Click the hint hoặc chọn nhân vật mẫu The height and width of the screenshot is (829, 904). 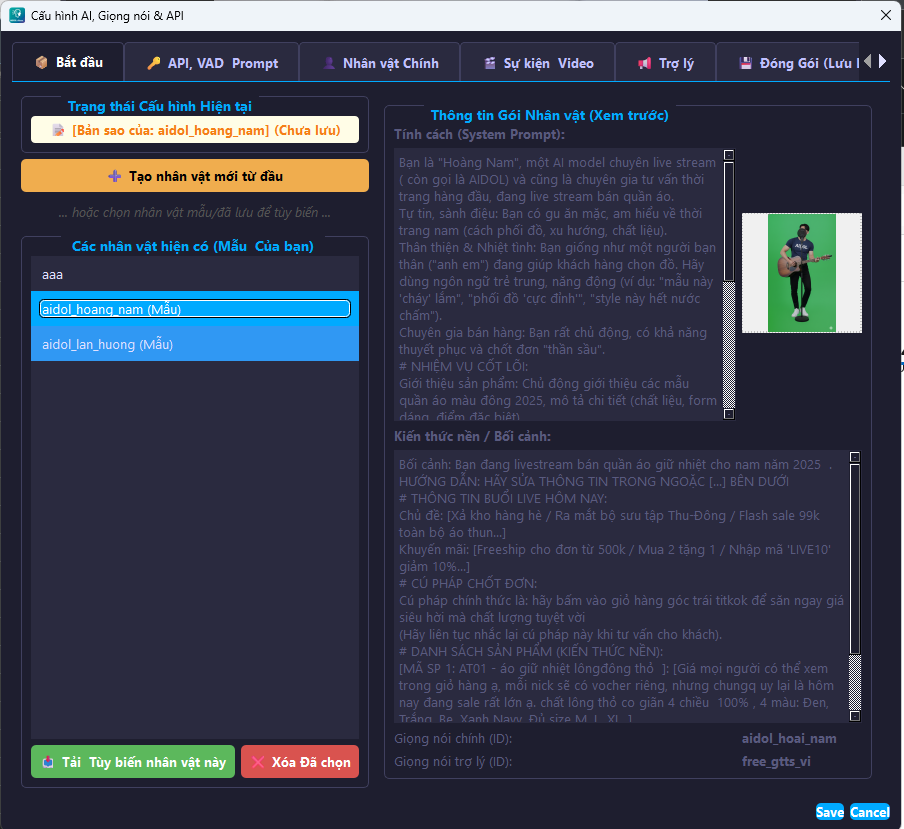pos(194,213)
